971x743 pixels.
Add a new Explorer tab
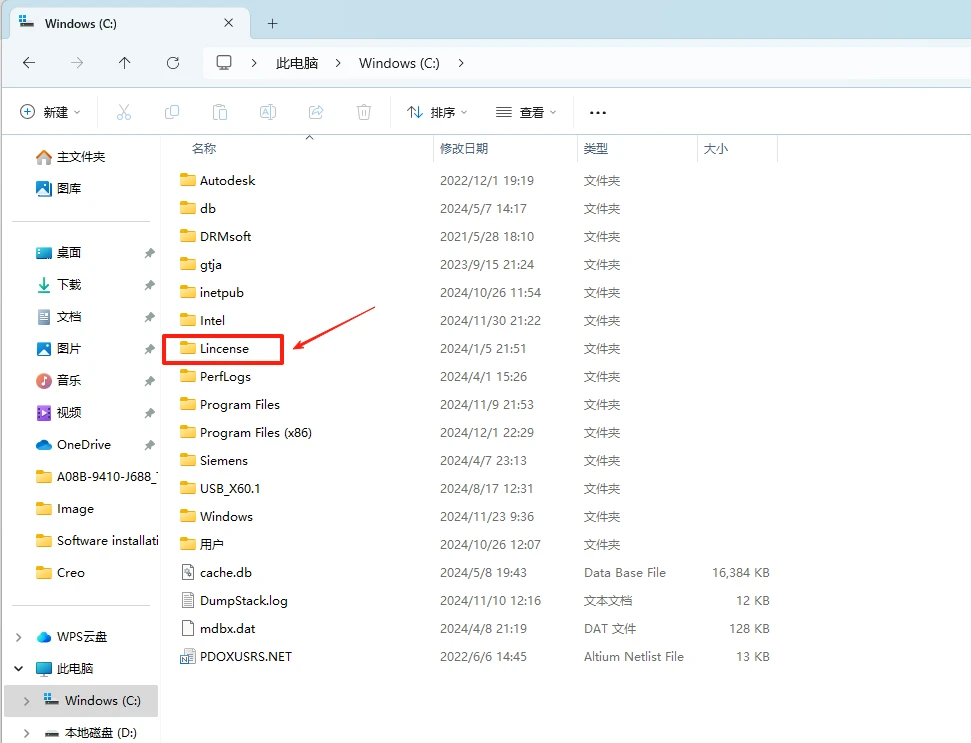[x=272, y=24]
